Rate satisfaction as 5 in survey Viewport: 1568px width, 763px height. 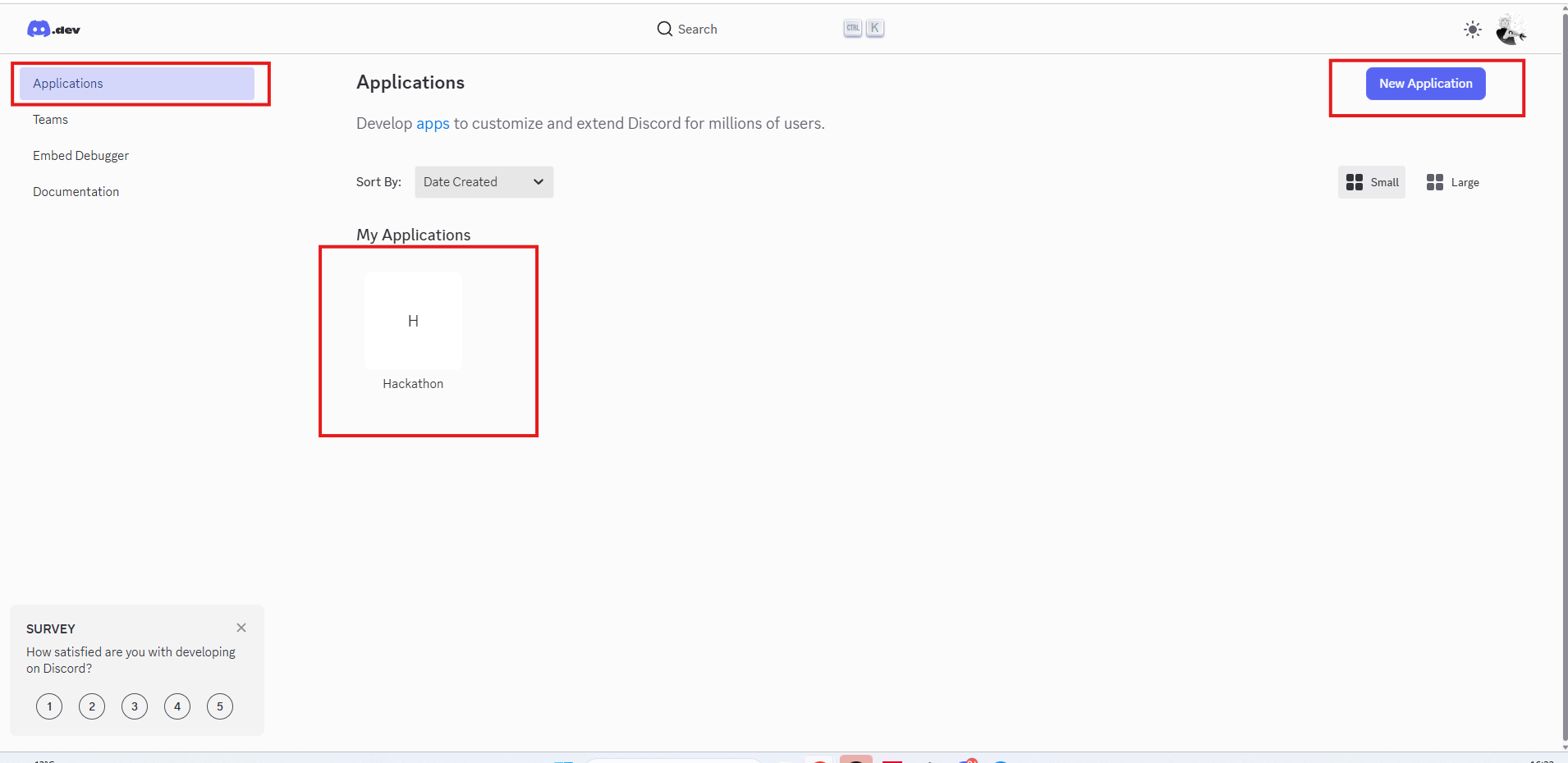[x=220, y=706]
